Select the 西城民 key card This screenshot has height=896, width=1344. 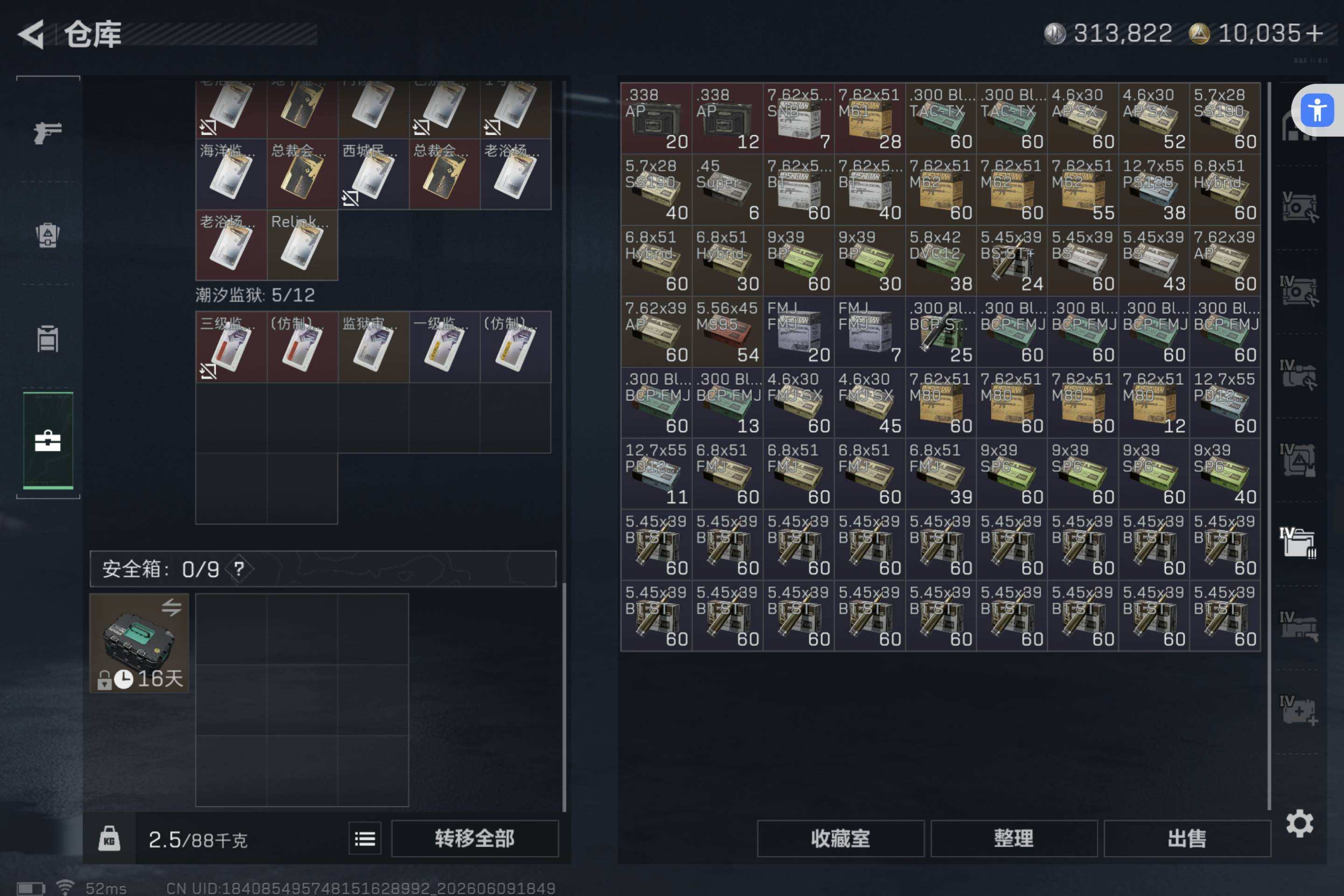pos(374,174)
